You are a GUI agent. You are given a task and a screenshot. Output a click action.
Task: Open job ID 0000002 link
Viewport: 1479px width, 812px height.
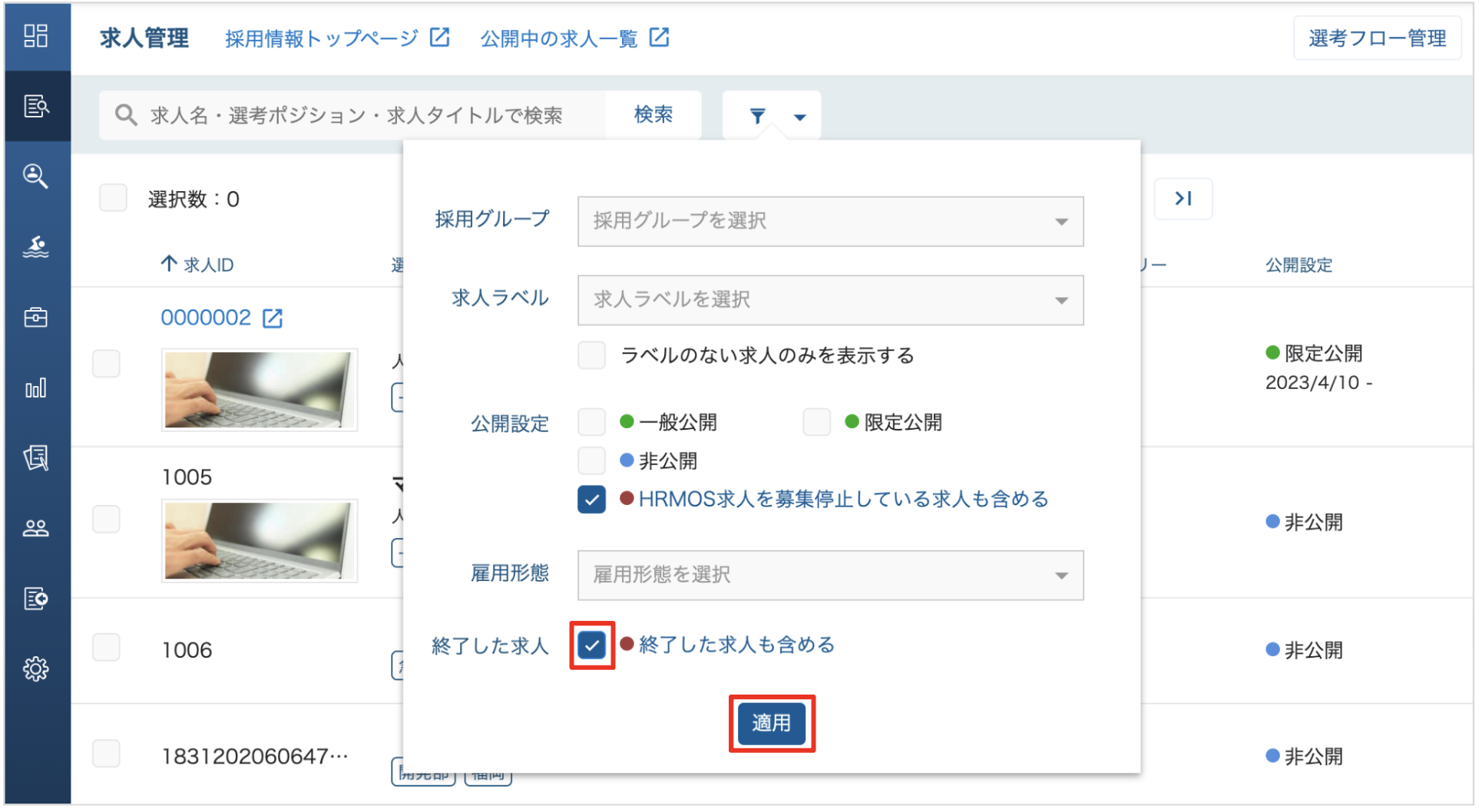tap(206, 318)
